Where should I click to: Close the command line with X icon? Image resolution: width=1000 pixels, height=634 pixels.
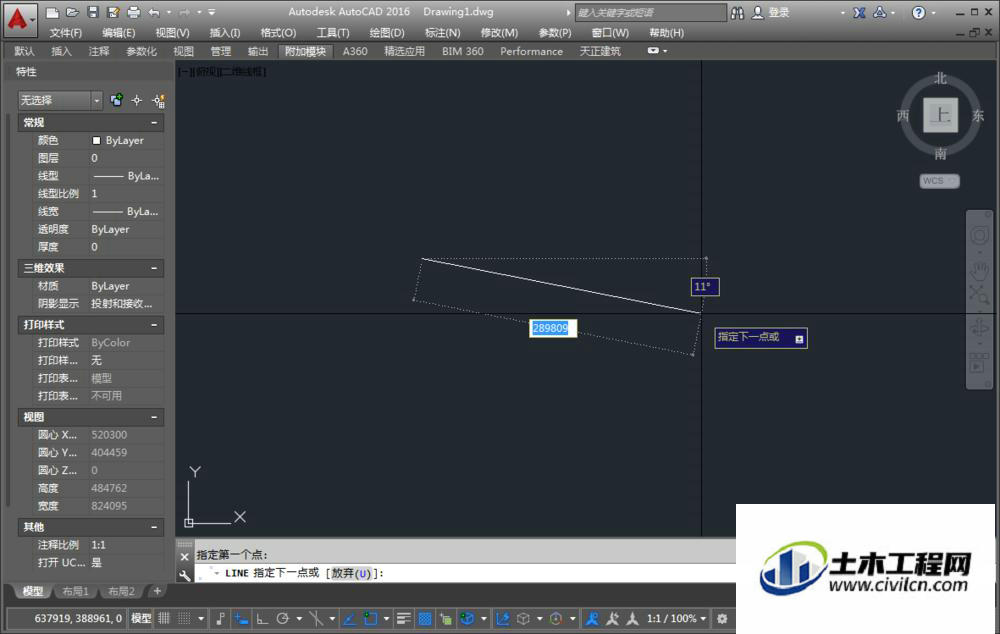tap(184, 557)
